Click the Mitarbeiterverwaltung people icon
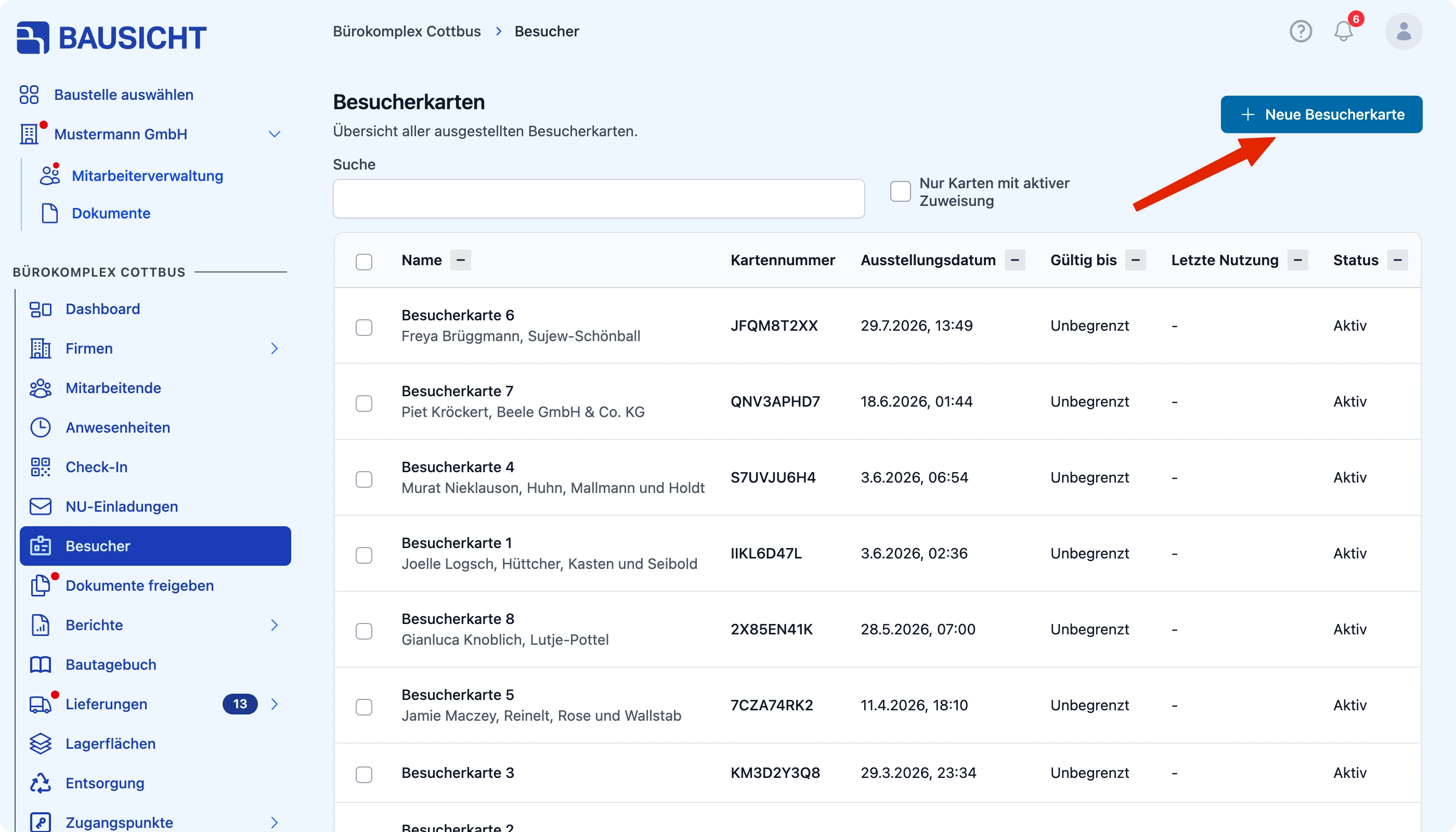1456x832 pixels. (50, 175)
